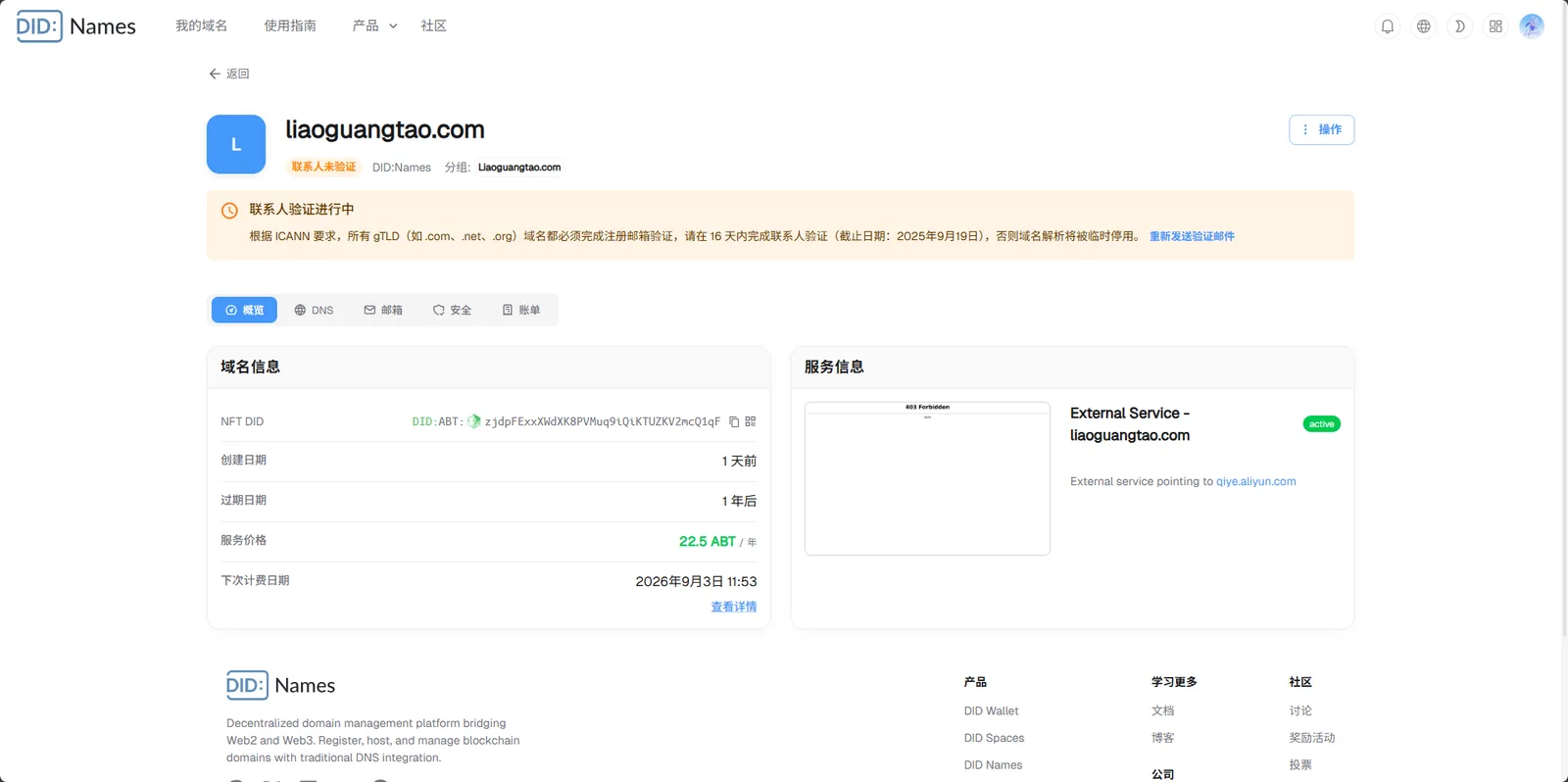Viewport: 1568px width, 782px height.
Task: Click External Service liaoguangtao.com title
Action: [1130, 424]
